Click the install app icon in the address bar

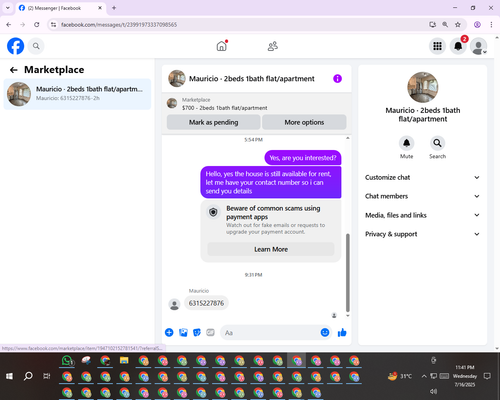click(x=432, y=24)
